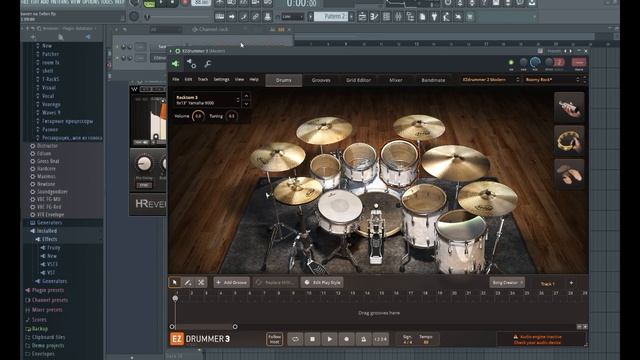
Task: Open Song Creator
Action: [x=507, y=282]
